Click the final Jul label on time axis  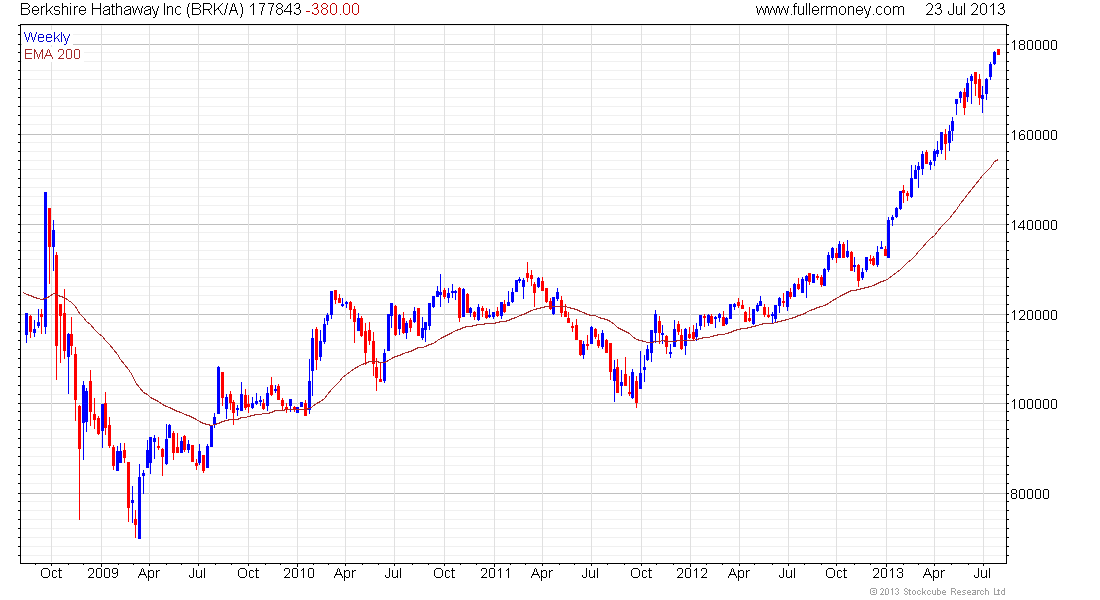982,573
